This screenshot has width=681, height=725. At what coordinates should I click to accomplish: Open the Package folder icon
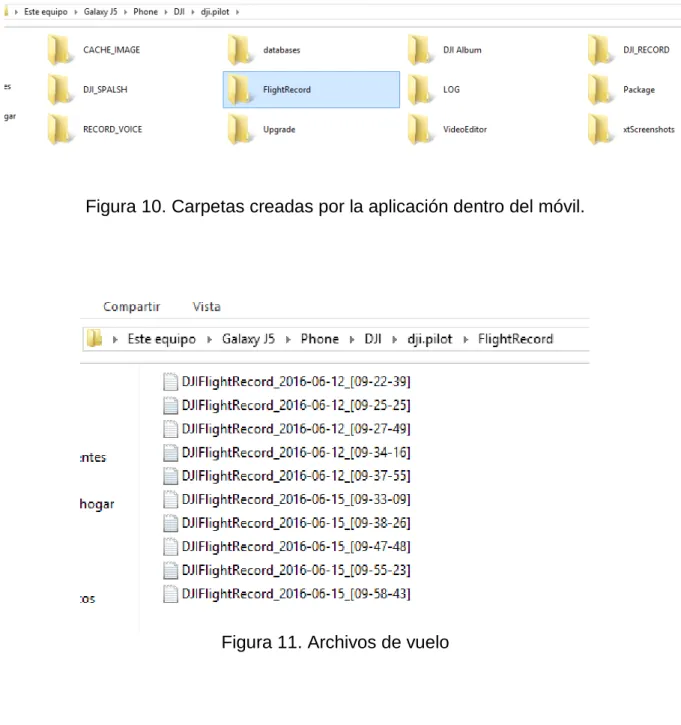[601, 90]
